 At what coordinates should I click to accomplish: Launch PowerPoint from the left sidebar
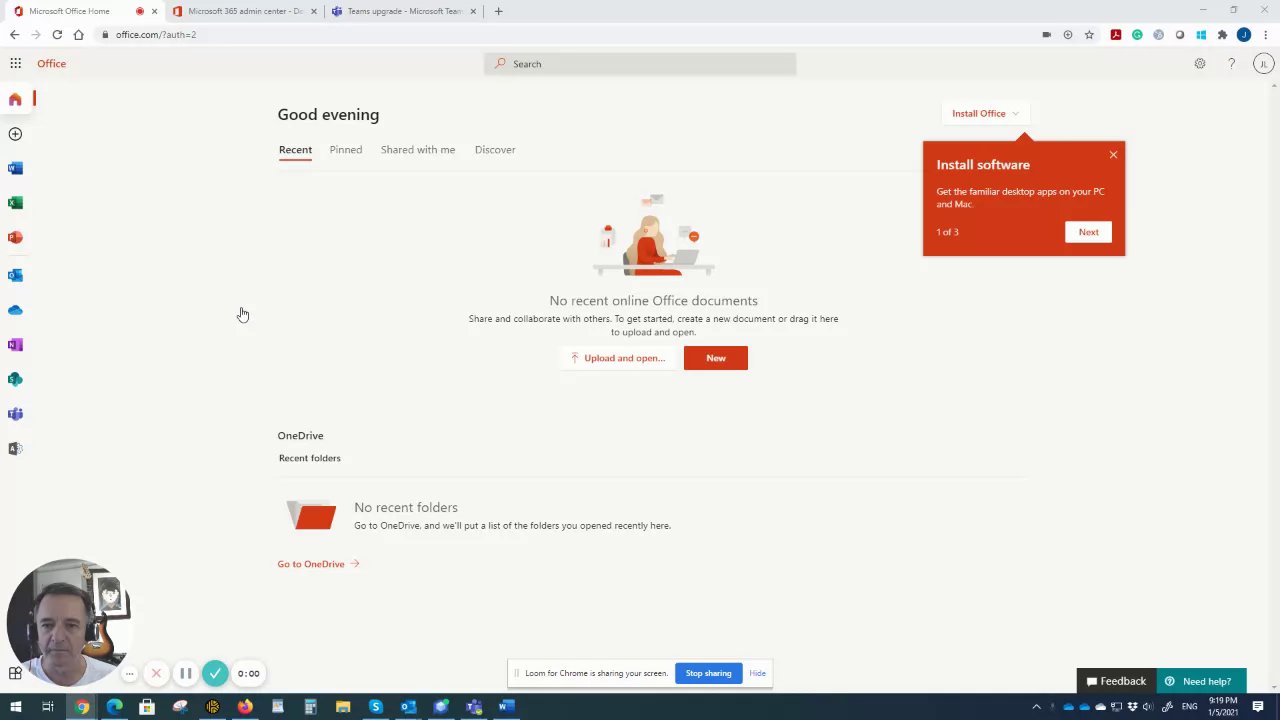[15, 237]
